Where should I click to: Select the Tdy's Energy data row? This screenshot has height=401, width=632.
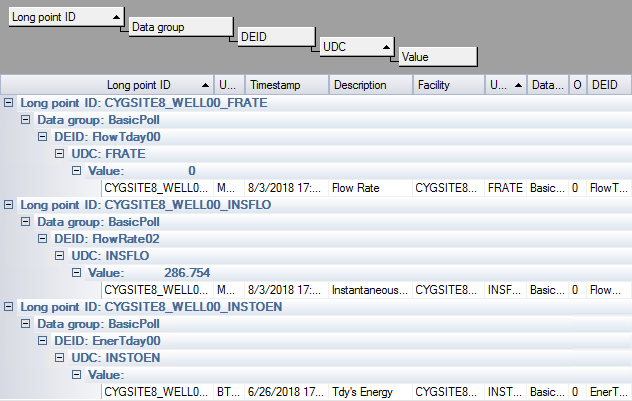point(366,392)
